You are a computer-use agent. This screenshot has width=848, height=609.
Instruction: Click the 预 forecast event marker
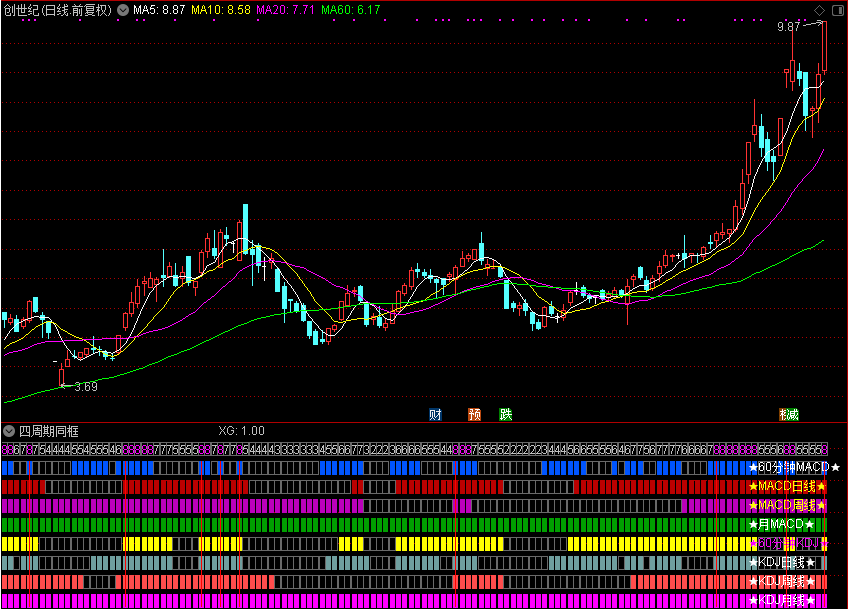click(x=474, y=414)
